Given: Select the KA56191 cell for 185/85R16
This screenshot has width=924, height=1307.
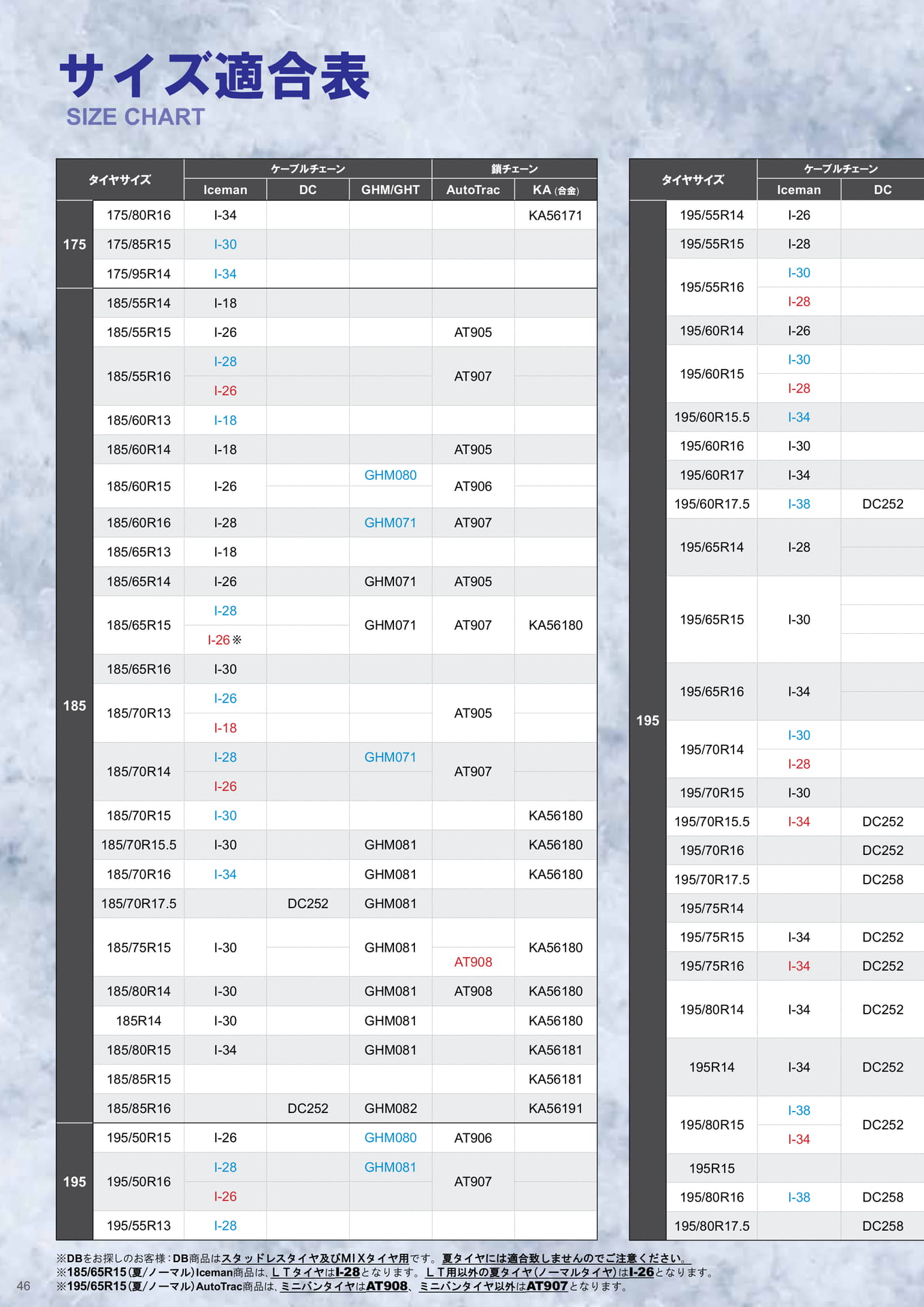Looking at the screenshot, I should 556,1108.
